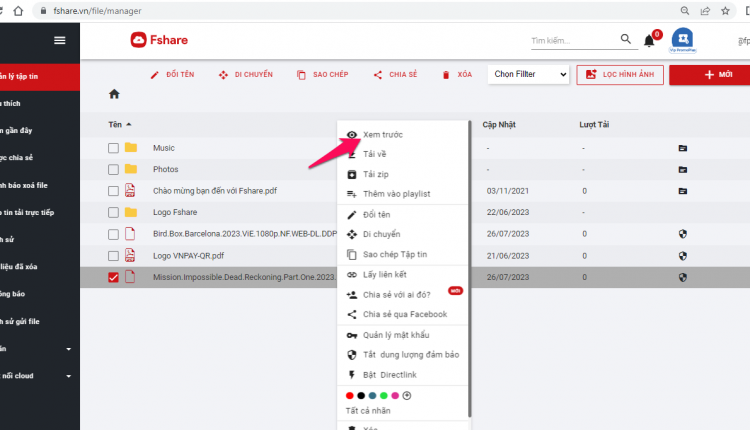Choose Tắt dung lượng đảm bảo
750x430 pixels.
[x=403, y=354]
